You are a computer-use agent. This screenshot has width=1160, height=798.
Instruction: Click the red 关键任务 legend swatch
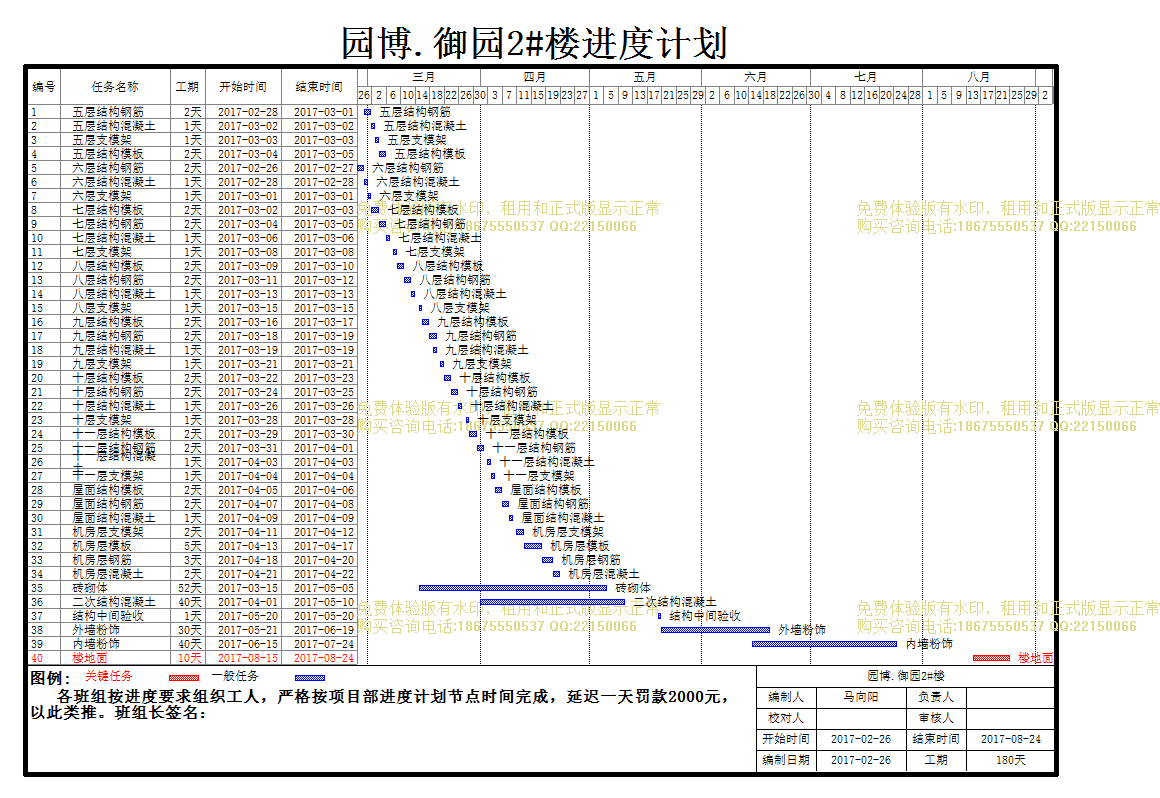183,677
